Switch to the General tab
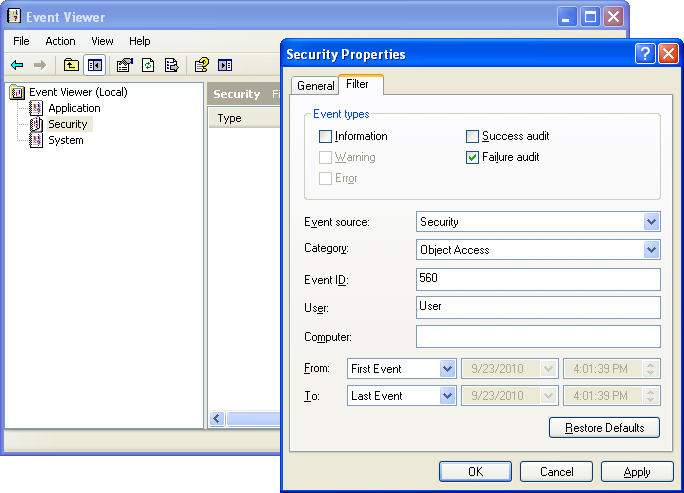Viewport: 684px width, 493px height. pos(316,86)
